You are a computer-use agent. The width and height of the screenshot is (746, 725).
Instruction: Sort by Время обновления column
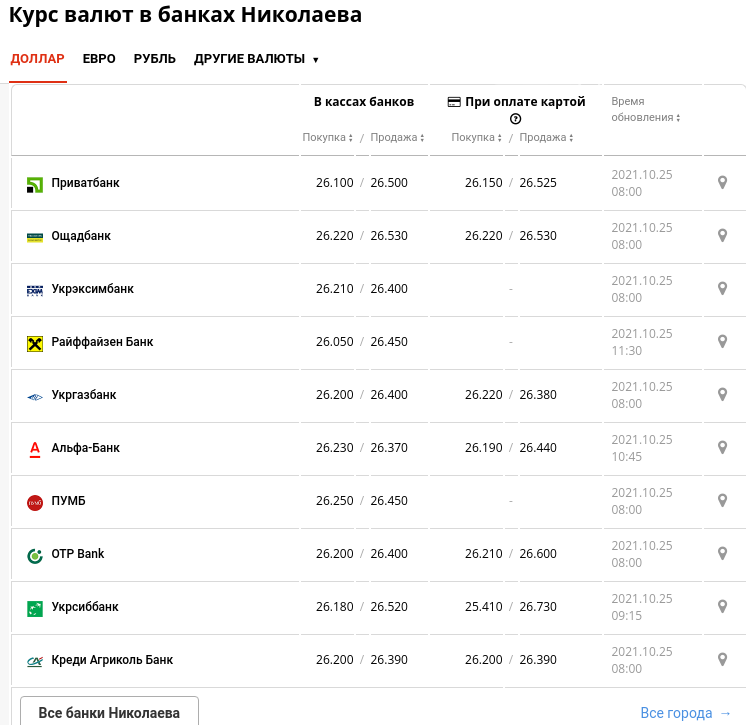click(x=646, y=109)
